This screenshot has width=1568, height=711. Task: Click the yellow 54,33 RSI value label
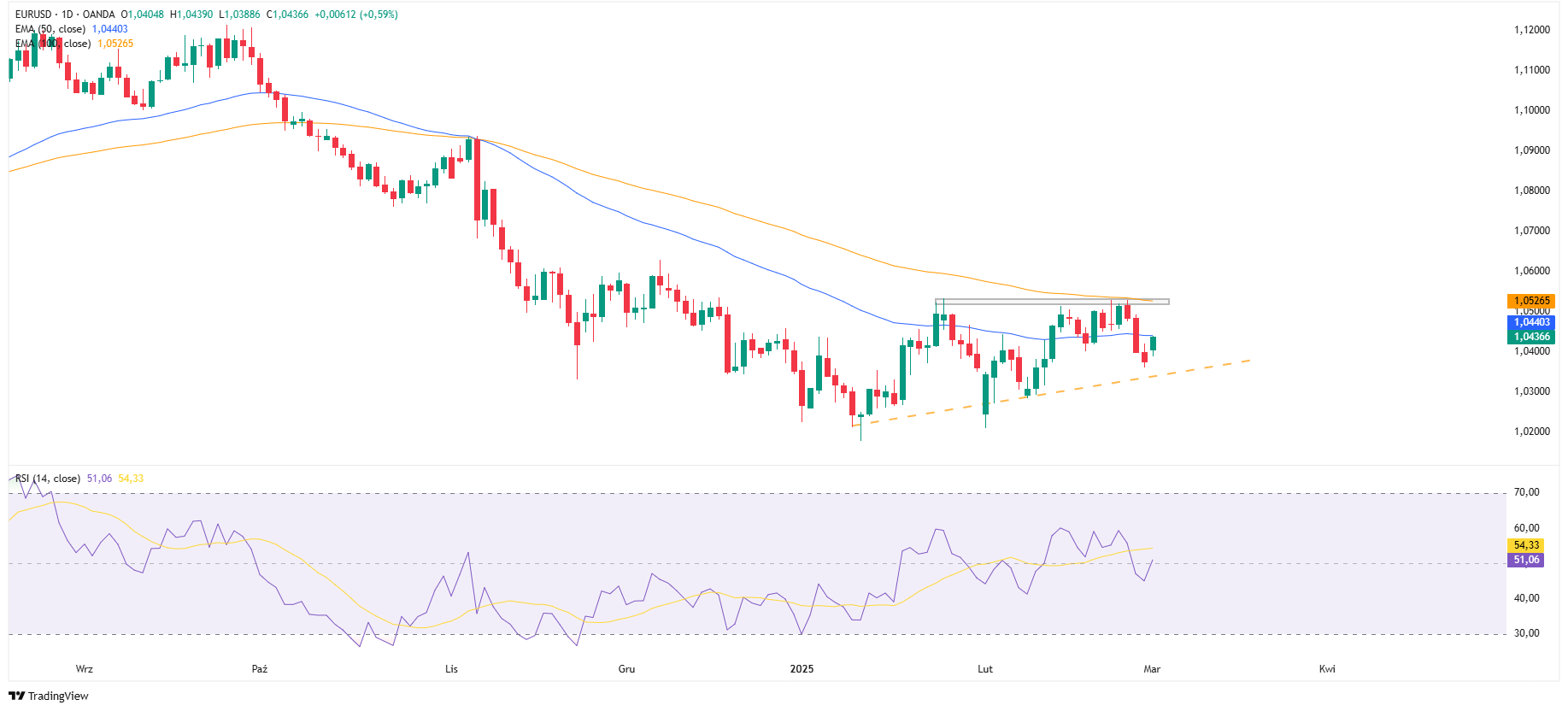pyautogui.click(x=1526, y=545)
